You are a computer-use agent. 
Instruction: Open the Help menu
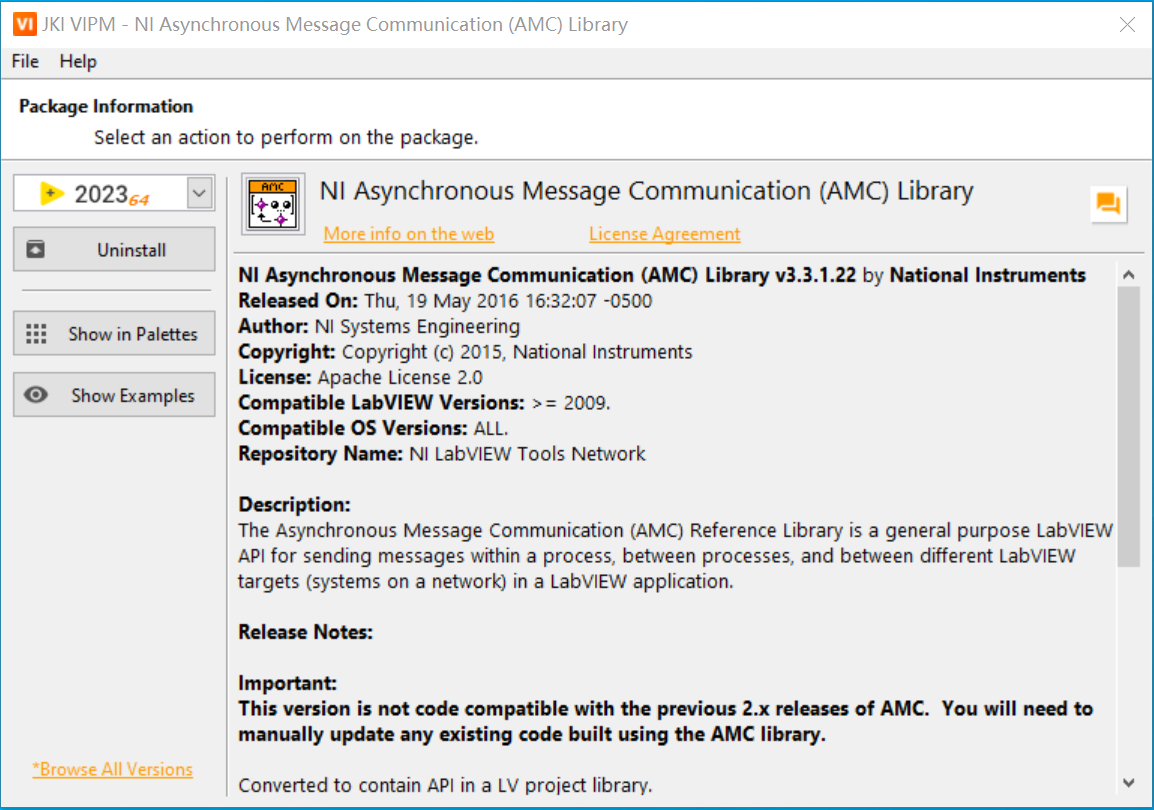78,61
